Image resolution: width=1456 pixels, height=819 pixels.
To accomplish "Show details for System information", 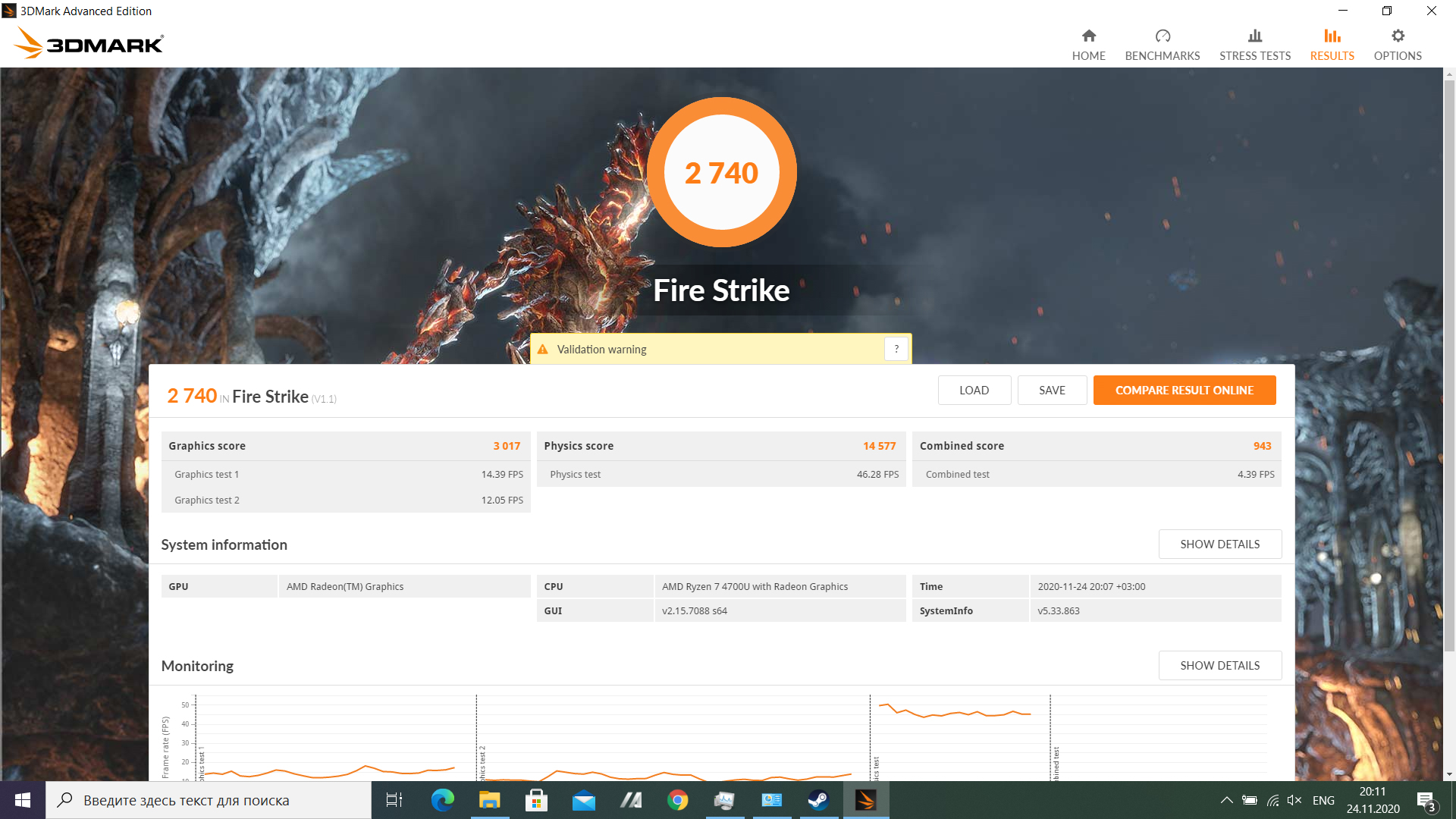I will (1219, 544).
